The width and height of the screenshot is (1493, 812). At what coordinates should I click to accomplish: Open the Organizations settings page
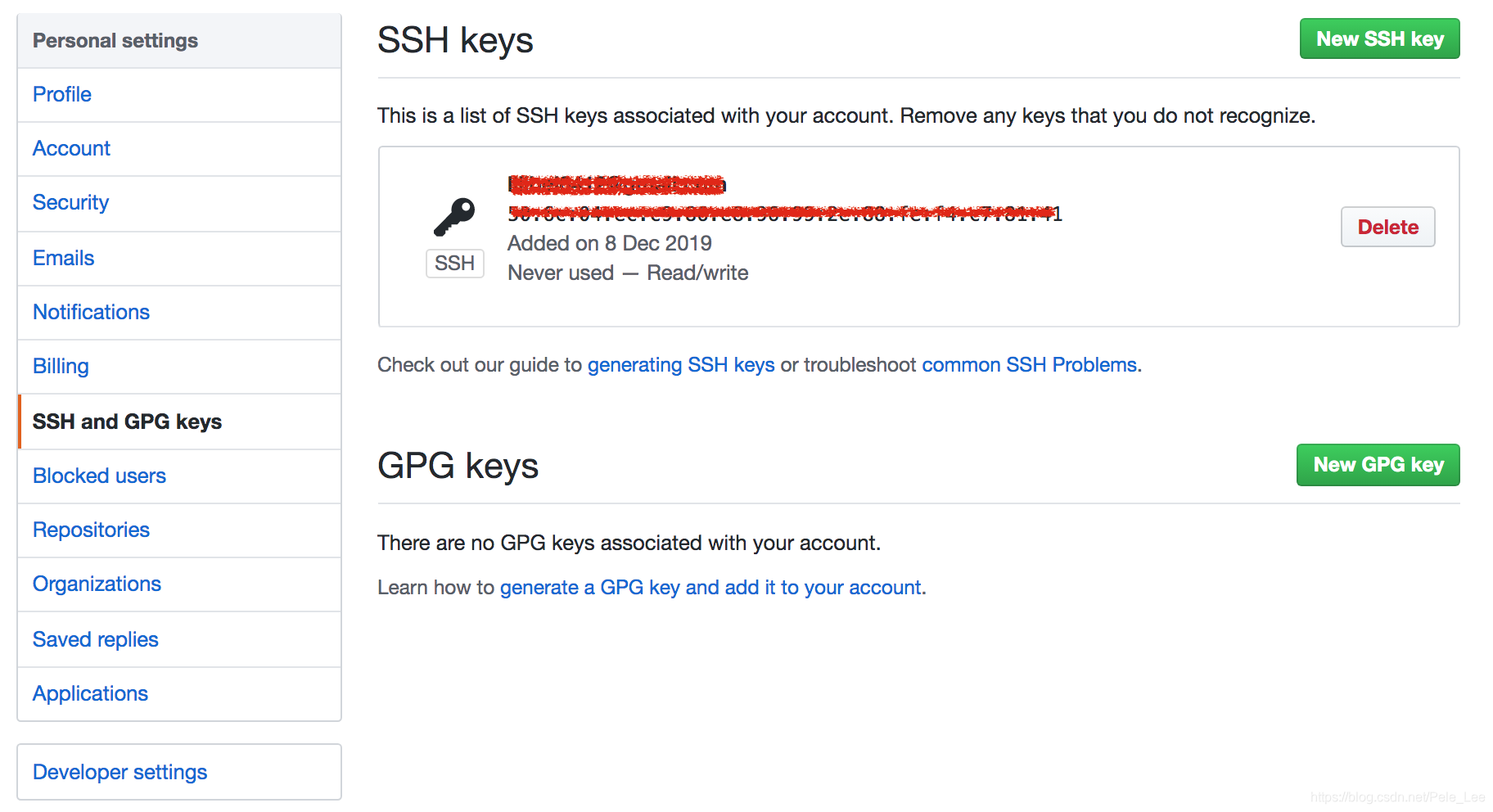pyautogui.click(x=97, y=584)
